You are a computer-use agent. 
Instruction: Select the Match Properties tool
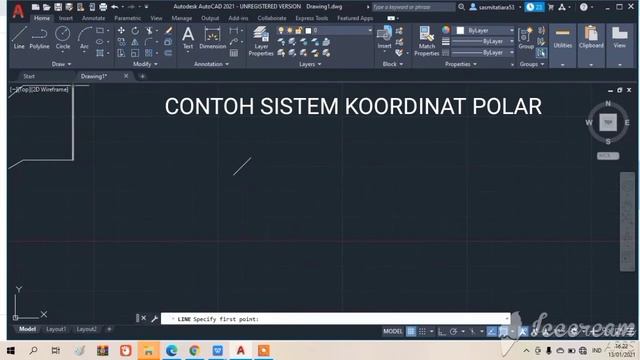(x=426, y=41)
